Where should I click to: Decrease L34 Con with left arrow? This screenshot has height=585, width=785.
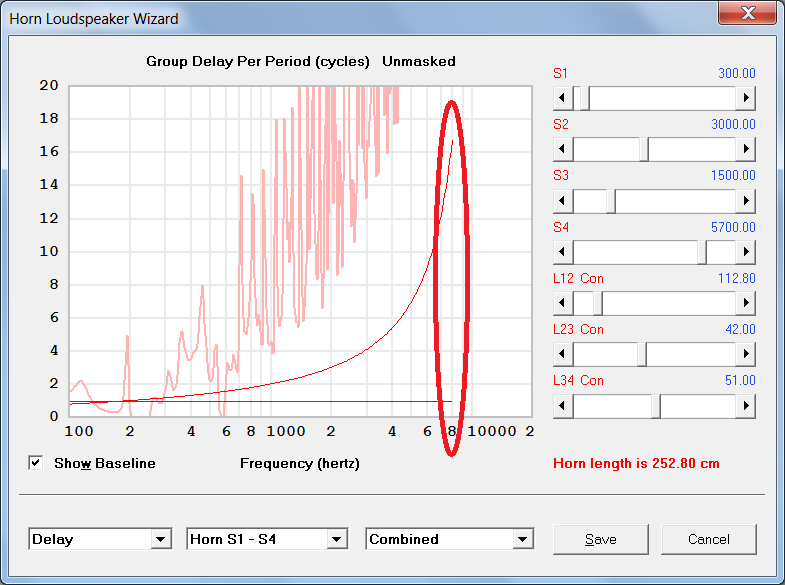pos(563,405)
